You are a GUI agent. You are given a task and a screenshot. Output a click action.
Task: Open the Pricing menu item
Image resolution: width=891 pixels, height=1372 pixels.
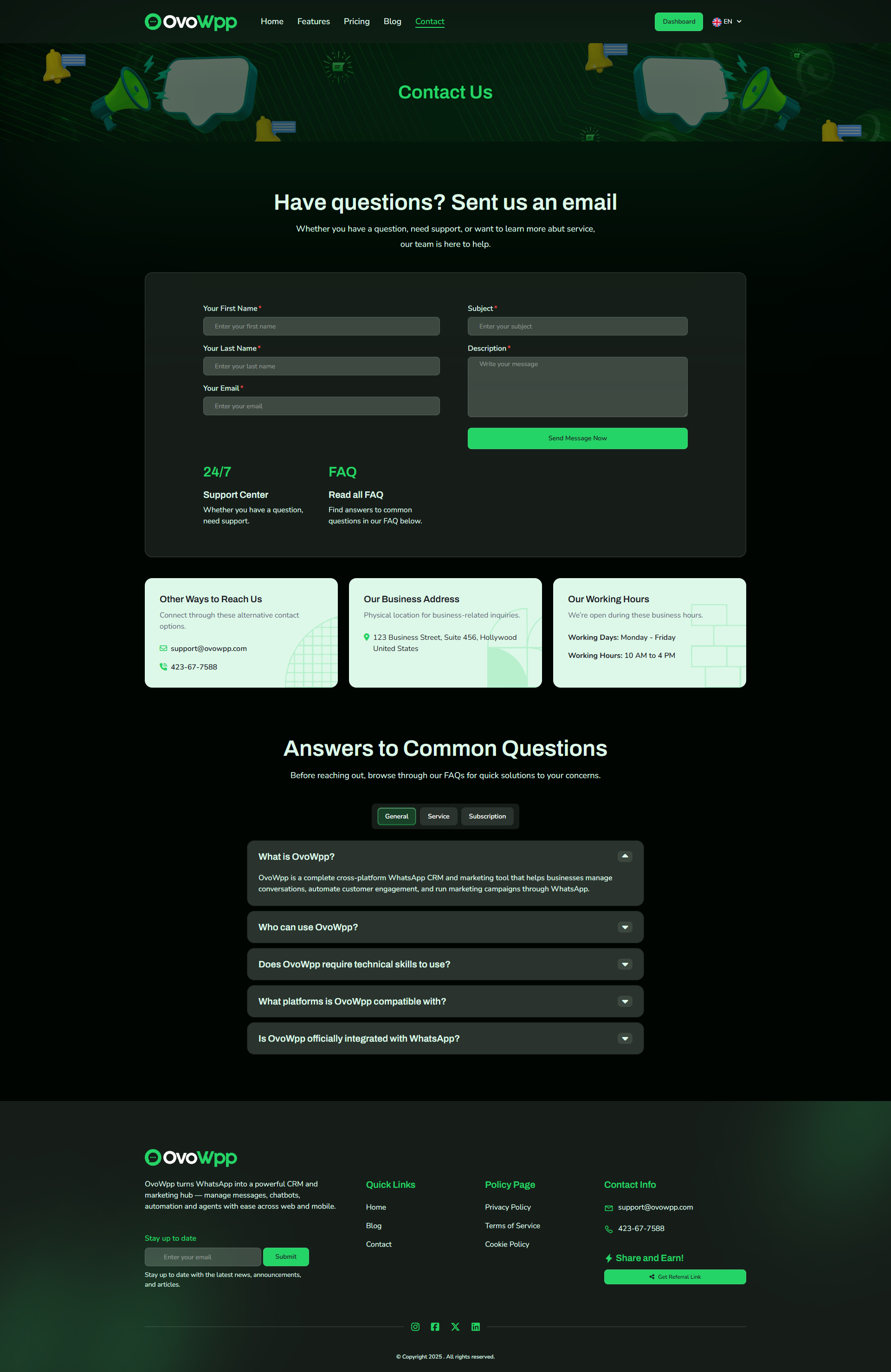(x=356, y=21)
